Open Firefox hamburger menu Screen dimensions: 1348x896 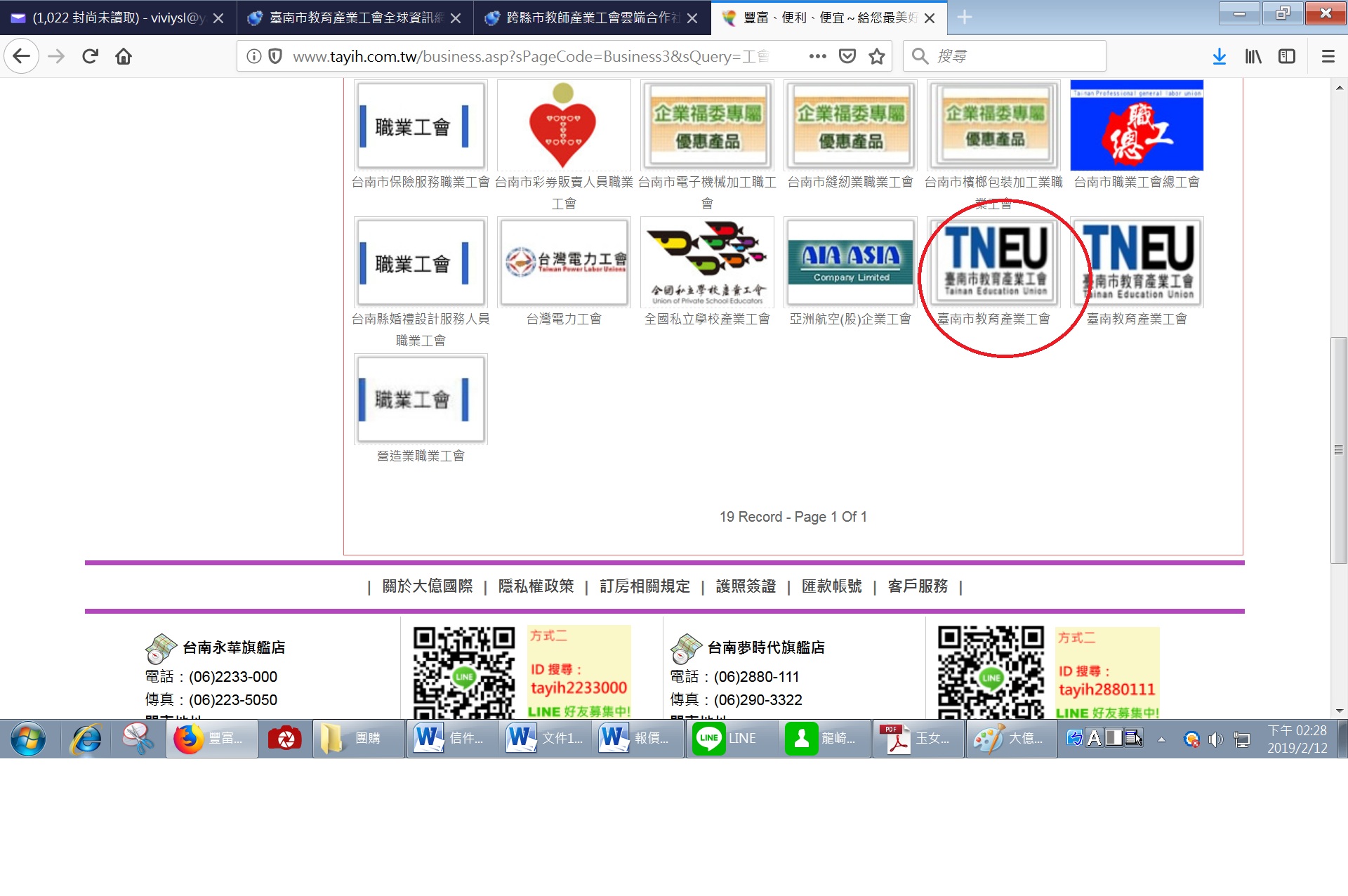[1328, 56]
